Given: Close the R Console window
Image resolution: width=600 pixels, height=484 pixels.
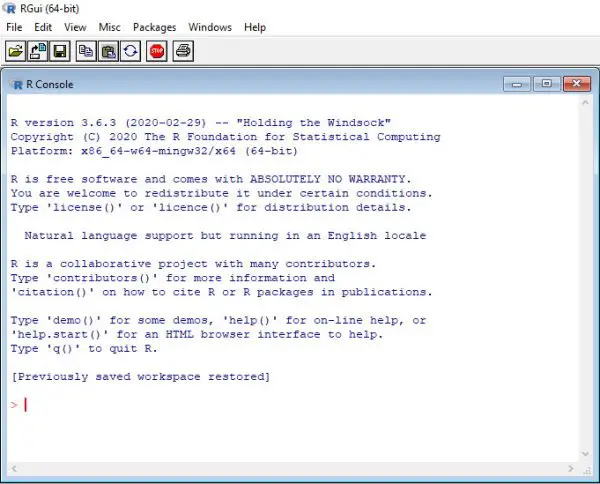Looking at the screenshot, I should point(577,84).
